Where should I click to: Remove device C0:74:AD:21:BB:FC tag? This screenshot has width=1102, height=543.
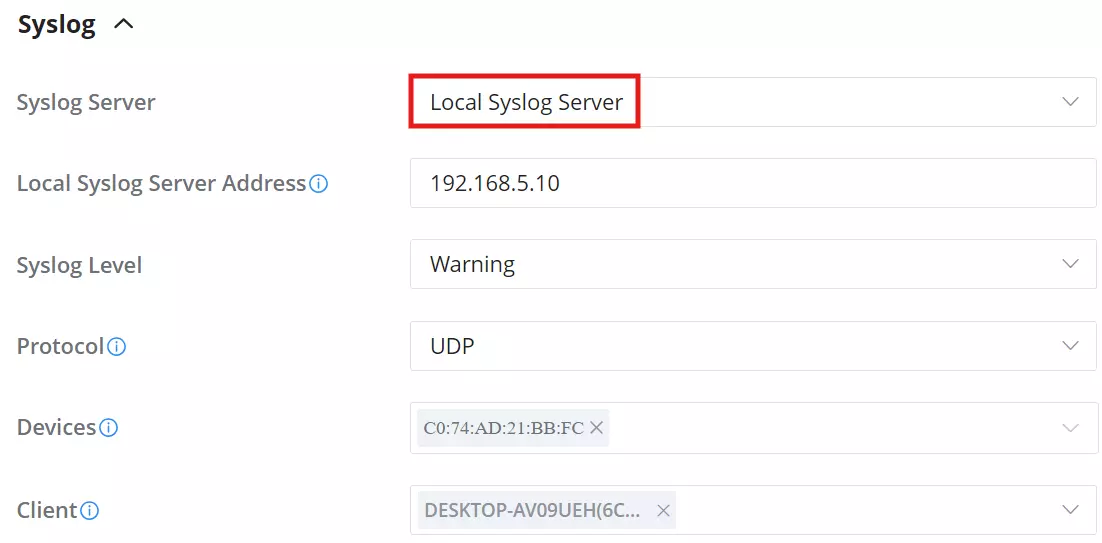pyautogui.click(x=597, y=427)
